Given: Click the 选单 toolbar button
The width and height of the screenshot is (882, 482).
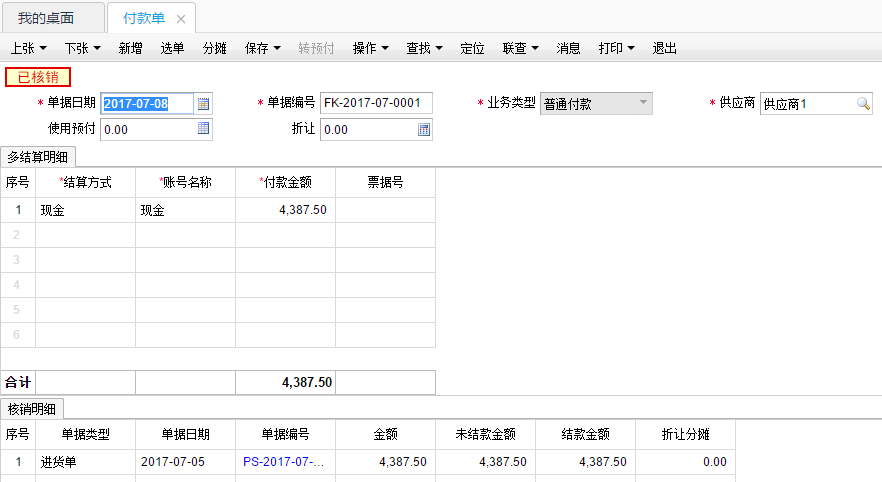Looking at the screenshot, I should point(172,48).
